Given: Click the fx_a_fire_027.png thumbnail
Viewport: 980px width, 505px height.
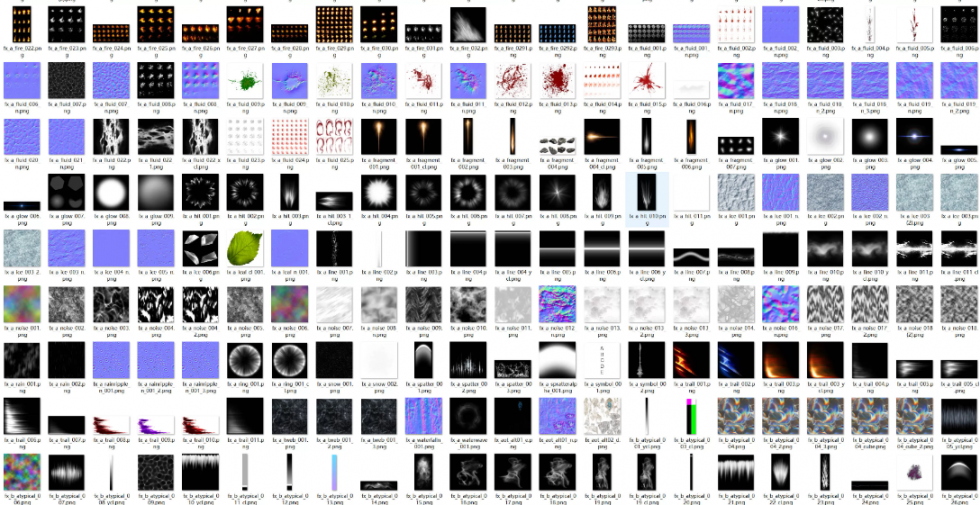Looking at the screenshot, I should point(245,24).
